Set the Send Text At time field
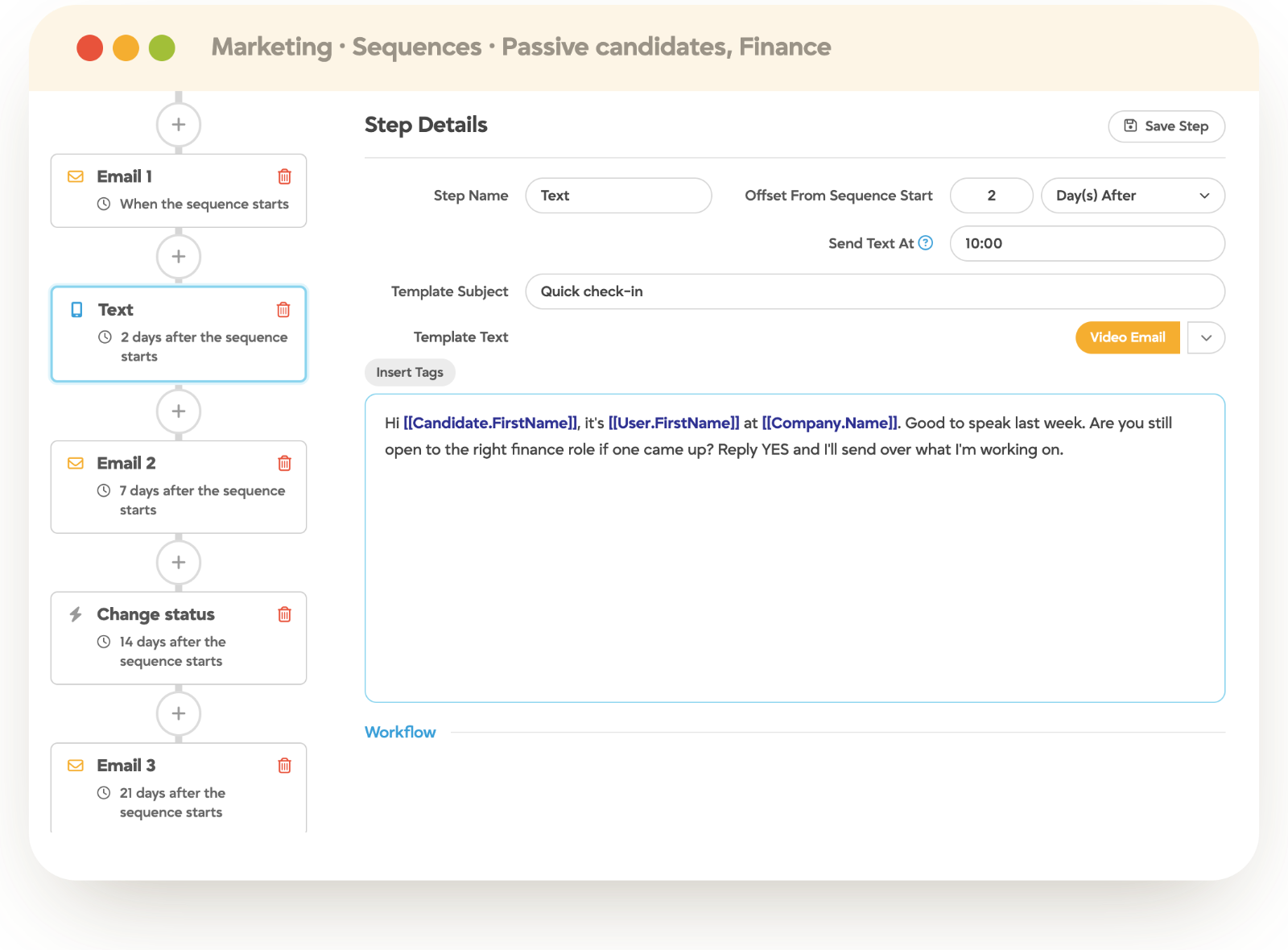The height and width of the screenshot is (950, 1288). 1088,243
